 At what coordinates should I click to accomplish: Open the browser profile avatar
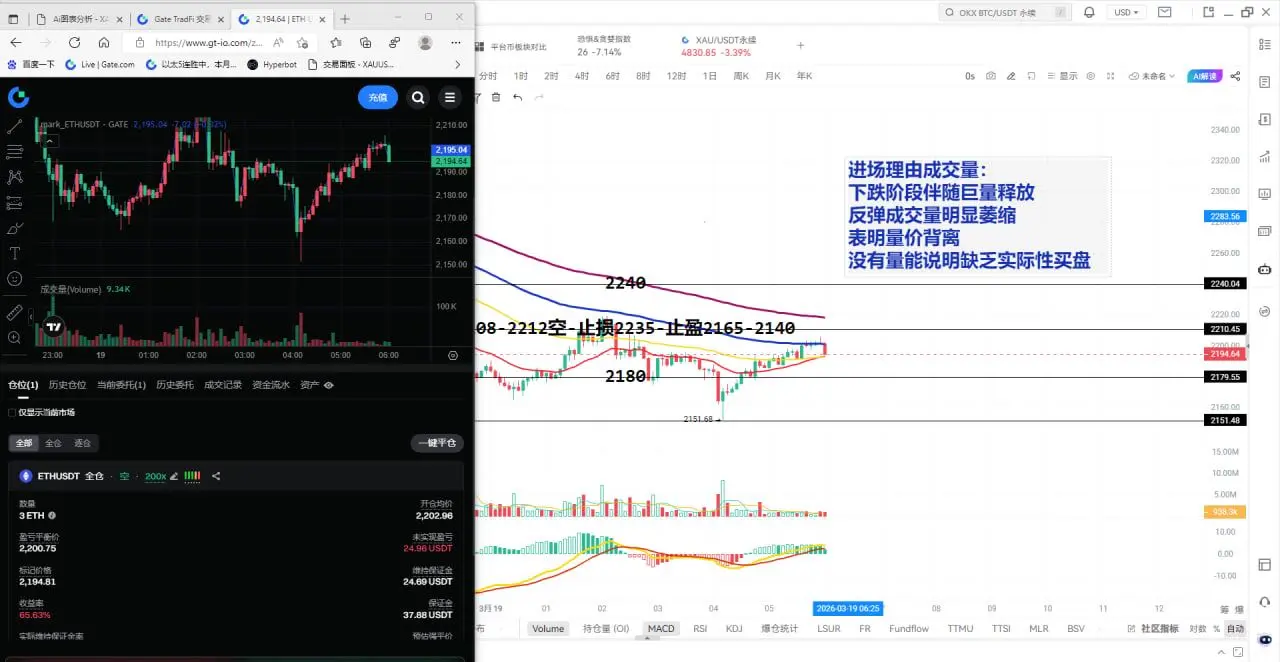click(425, 43)
